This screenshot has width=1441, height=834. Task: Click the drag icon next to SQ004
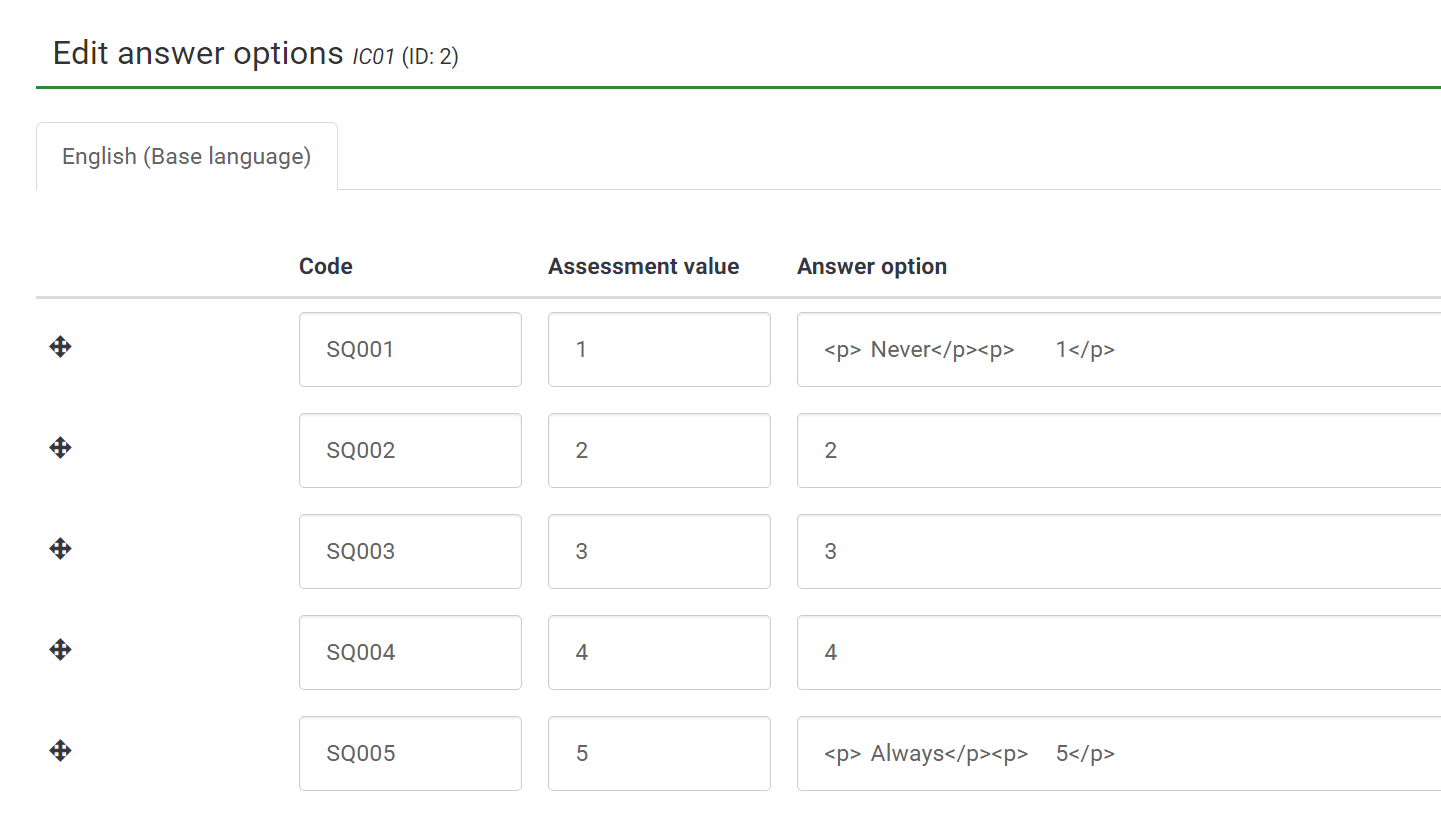coord(60,650)
